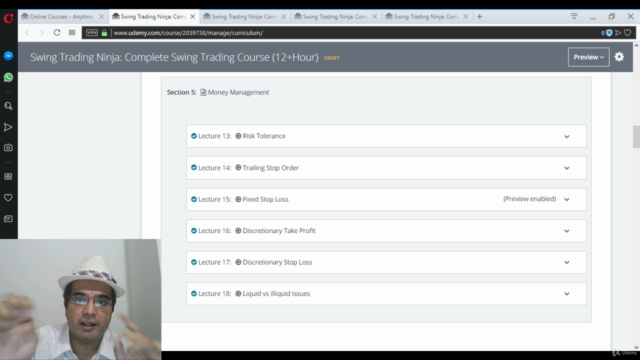
Task: Click the DRAFT status label
Action: tap(332, 58)
